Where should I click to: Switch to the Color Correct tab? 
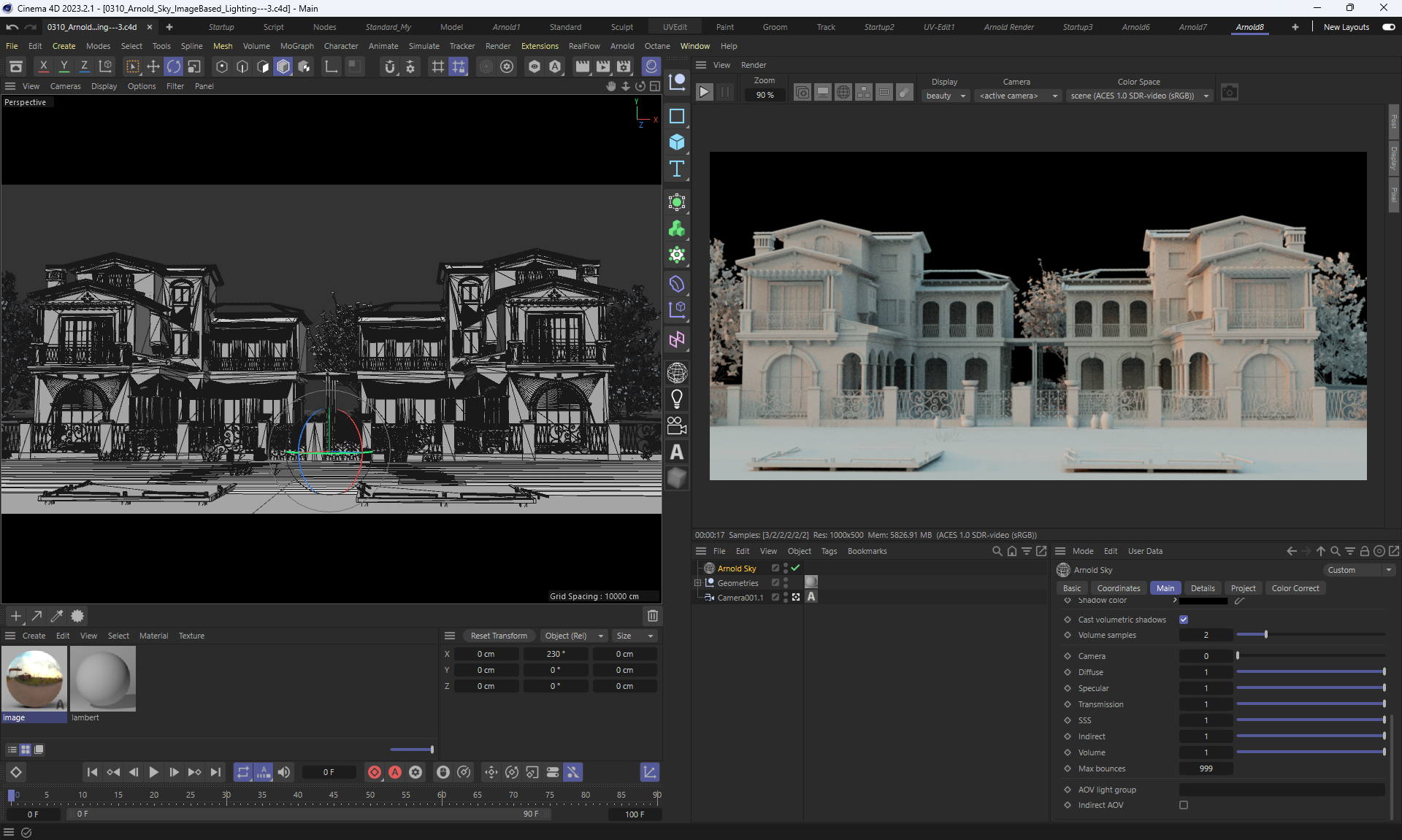1295,588
